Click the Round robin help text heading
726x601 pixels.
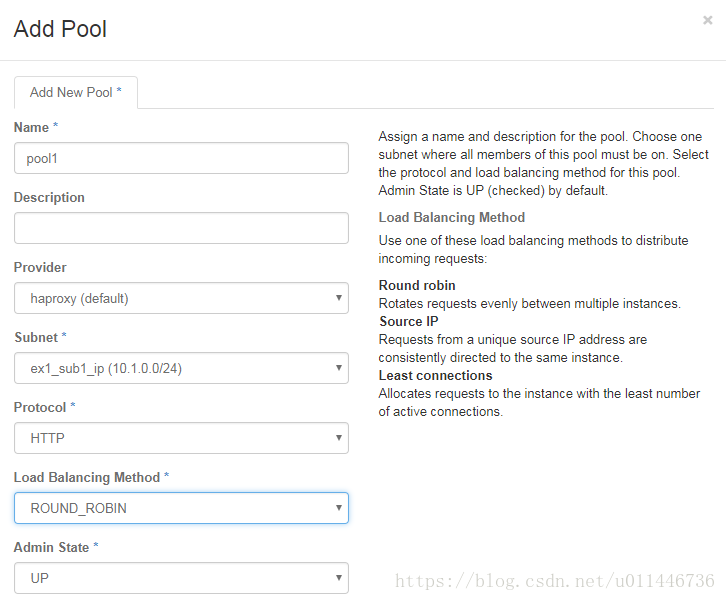tap(417, 285)
